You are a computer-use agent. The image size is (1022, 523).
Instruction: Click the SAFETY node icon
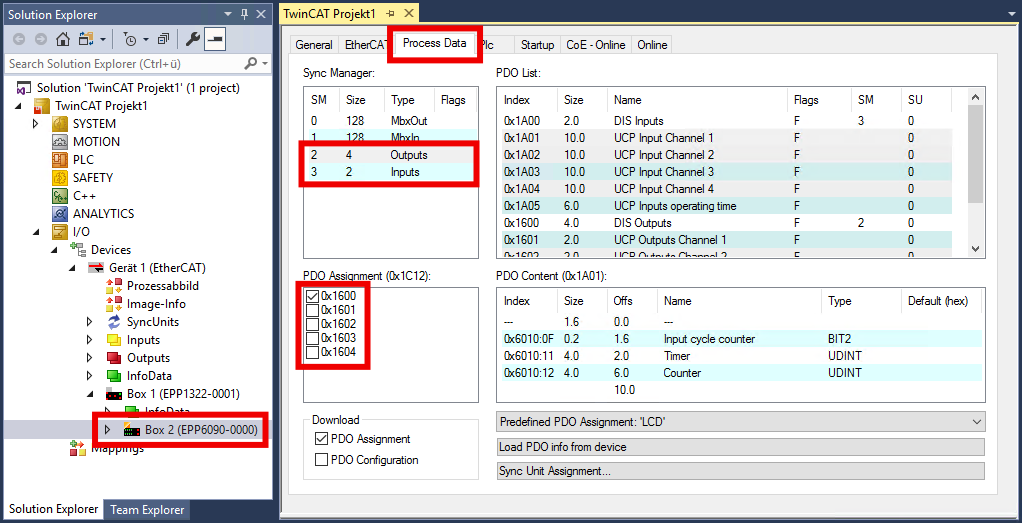60,177
